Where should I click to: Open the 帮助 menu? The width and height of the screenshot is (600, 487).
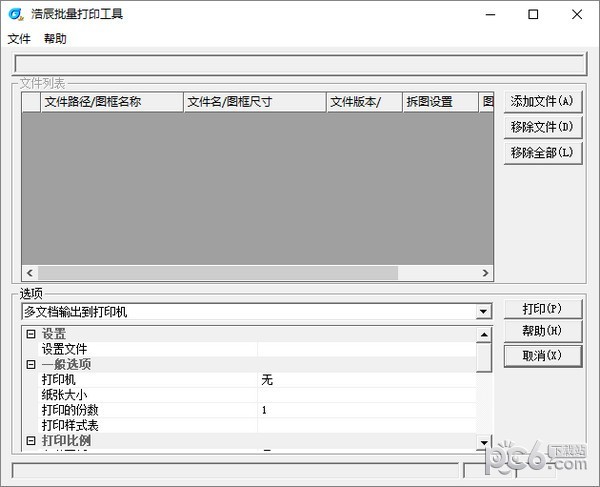[55, 39]
